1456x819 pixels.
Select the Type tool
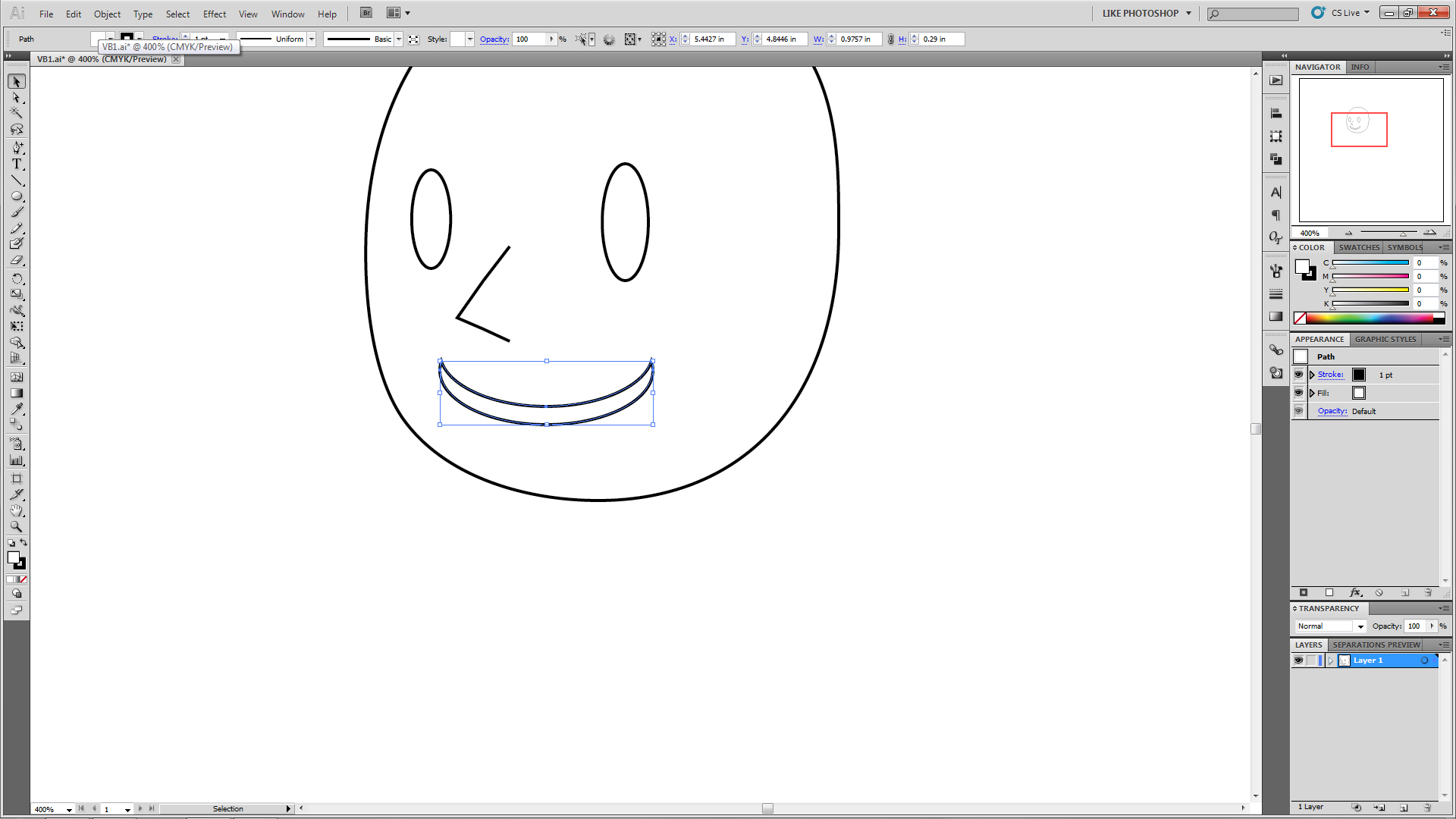tap(16, 164)
